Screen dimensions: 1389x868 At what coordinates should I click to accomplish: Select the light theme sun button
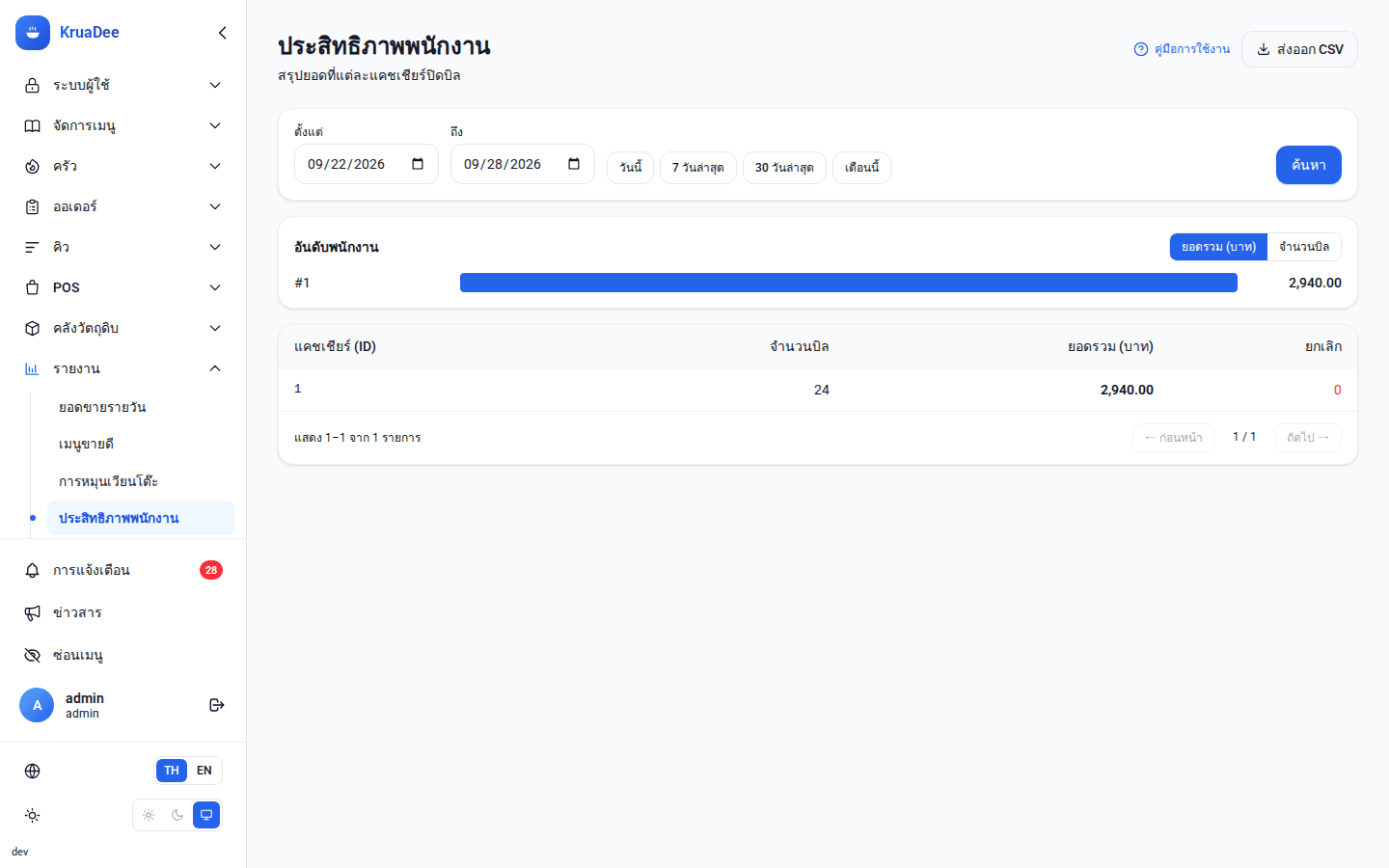(x=149, y=815)
